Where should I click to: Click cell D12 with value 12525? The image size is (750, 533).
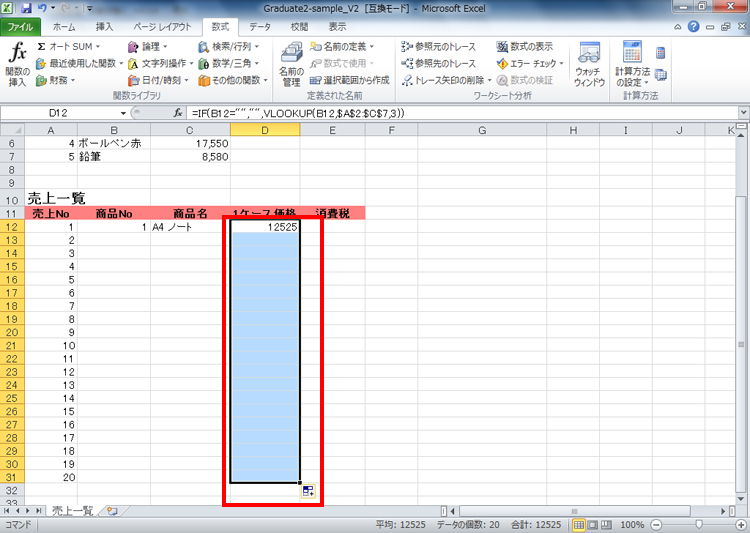point(265,227)
